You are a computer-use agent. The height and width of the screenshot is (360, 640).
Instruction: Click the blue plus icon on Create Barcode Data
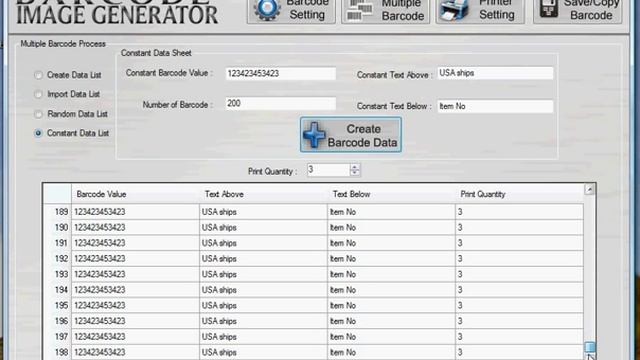coord(314,135)
